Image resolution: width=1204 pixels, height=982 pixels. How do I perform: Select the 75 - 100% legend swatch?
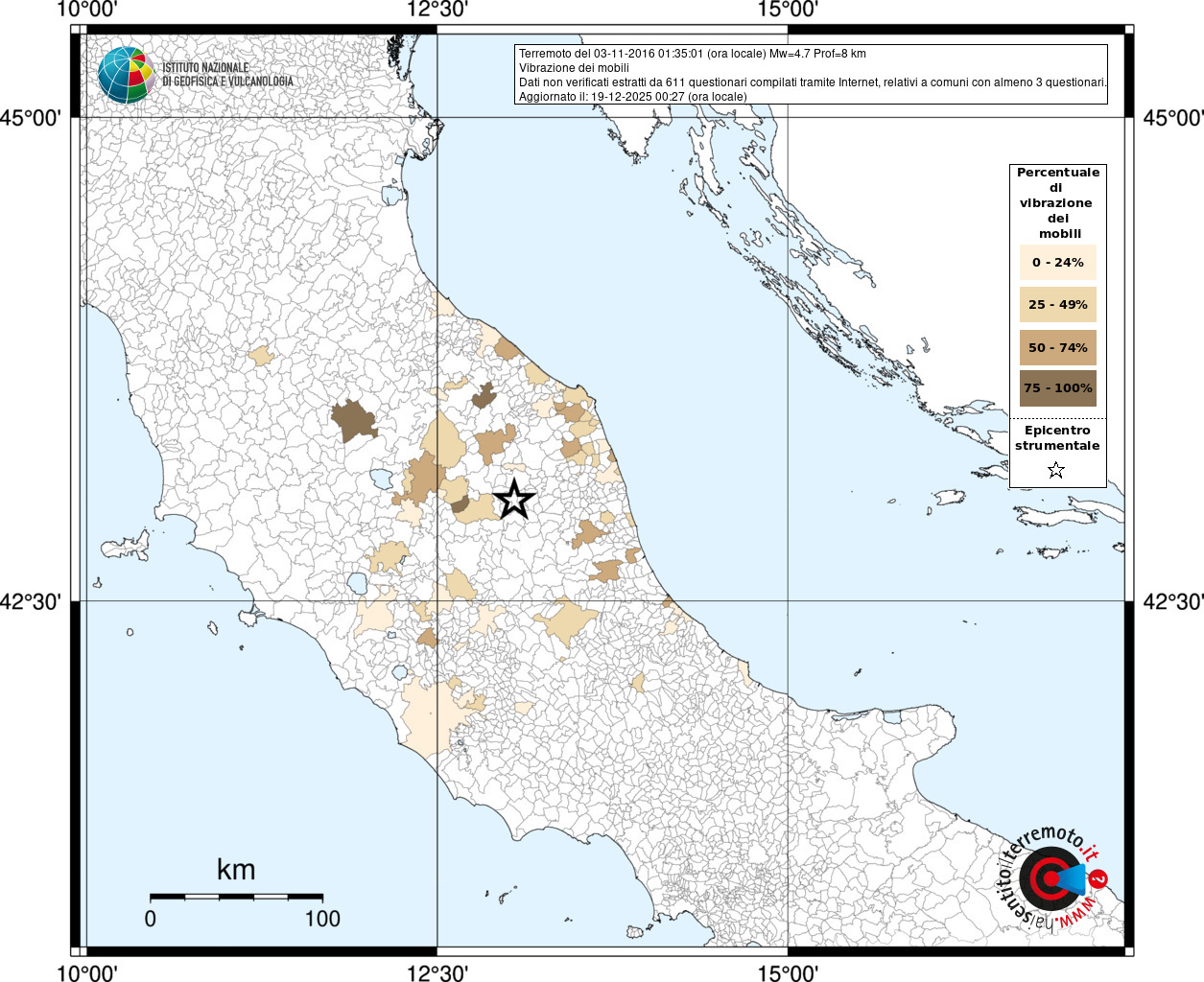click(1057, 388)
